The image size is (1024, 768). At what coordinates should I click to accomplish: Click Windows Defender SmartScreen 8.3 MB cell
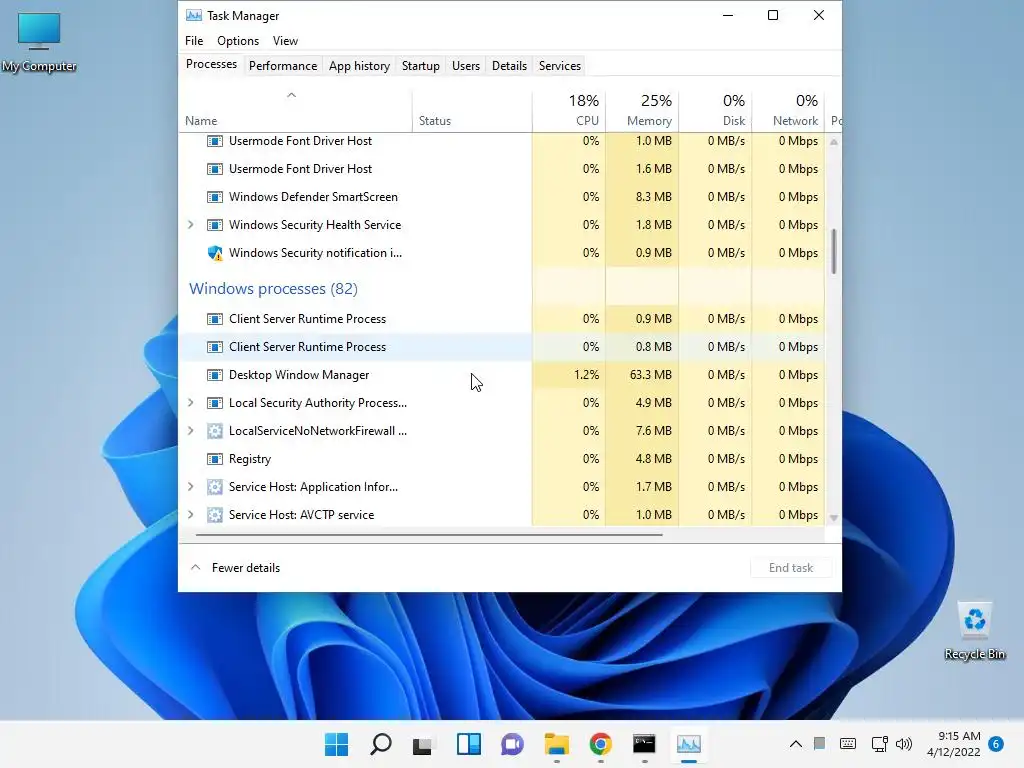pyautogui.click(x=642, y=197)
